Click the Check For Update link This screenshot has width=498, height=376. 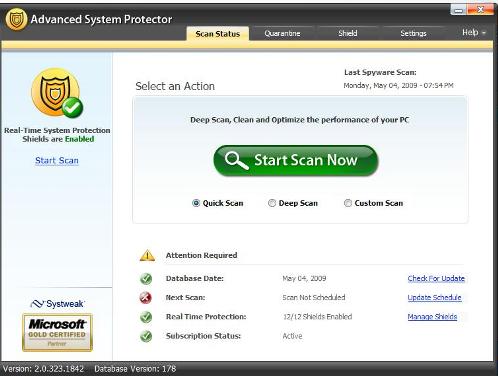(436, 278)
